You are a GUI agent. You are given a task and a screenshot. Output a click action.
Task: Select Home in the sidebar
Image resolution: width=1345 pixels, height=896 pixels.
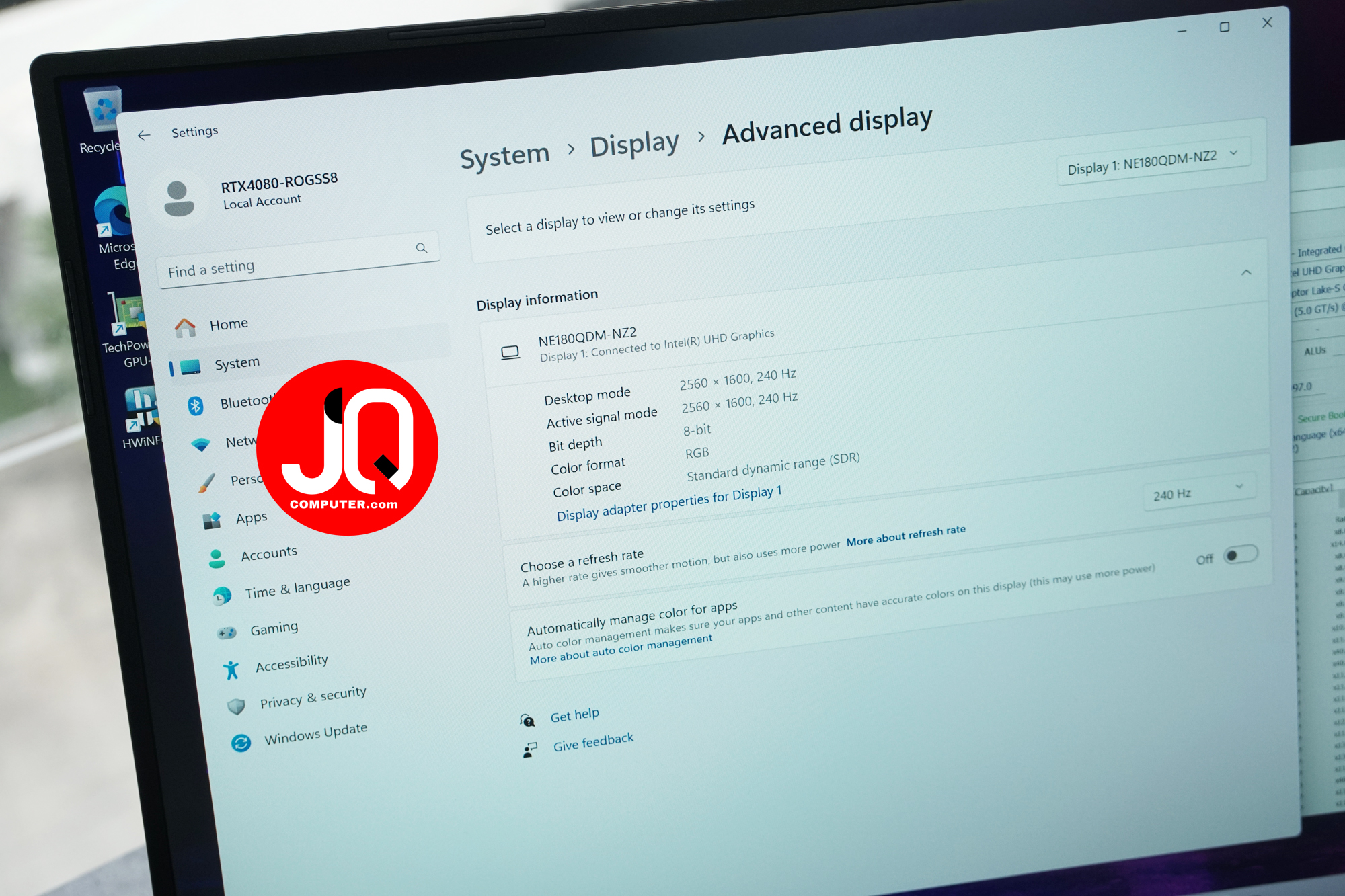click(x=229, y=324)
